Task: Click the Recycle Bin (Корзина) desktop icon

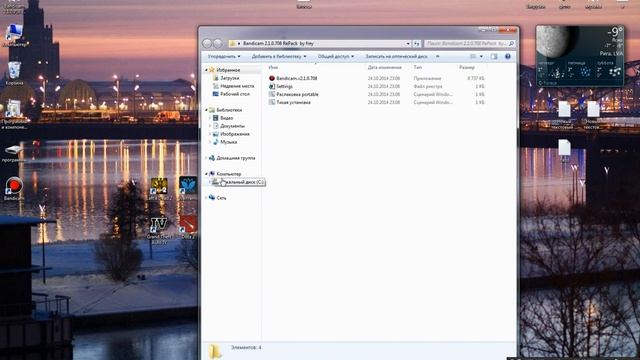Action: 14,73
